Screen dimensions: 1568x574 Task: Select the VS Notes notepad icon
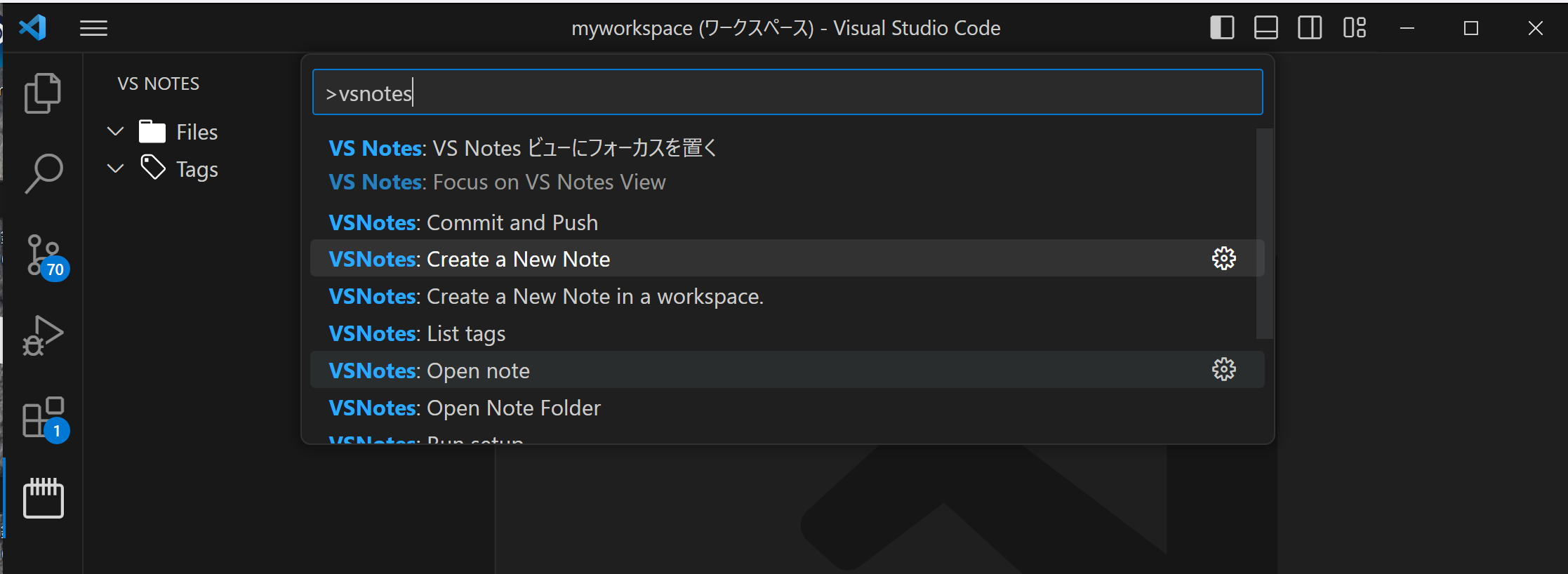(44, 498)
